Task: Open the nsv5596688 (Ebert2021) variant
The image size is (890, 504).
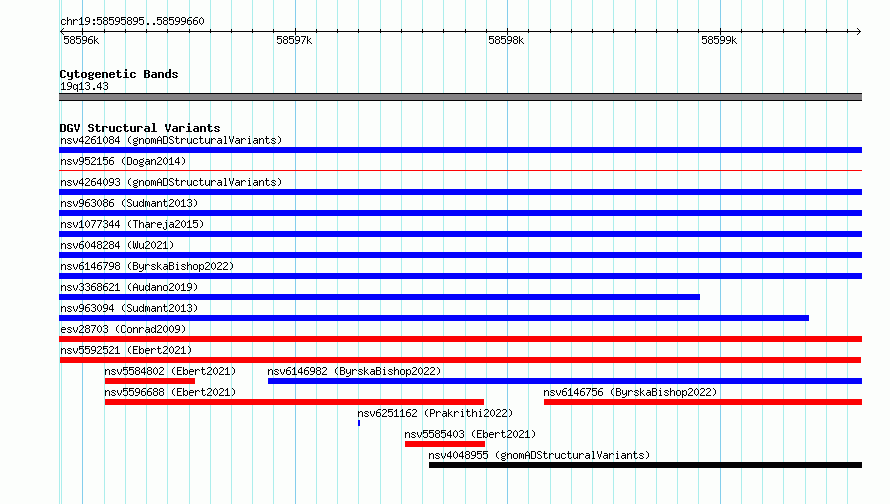Action: point(170,392)
